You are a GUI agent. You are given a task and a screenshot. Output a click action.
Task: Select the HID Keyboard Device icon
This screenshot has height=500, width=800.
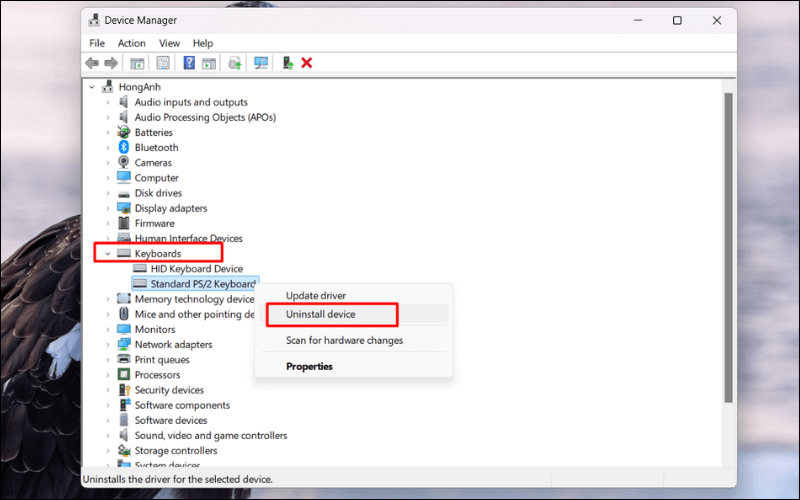coord(140,268)
